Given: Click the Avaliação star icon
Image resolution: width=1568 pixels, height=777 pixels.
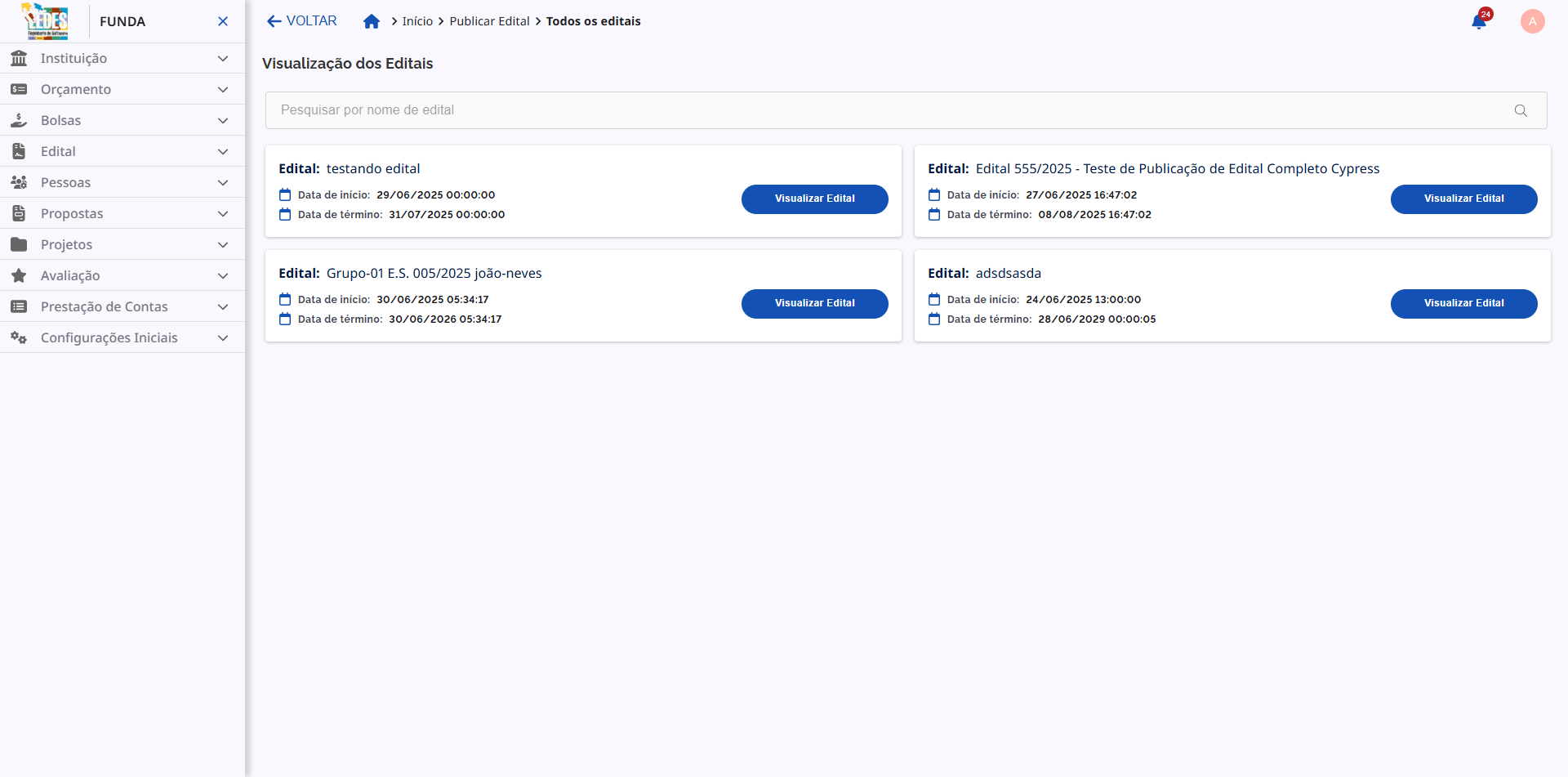Looking at the screenshot, I should click(x=19, y=275).
